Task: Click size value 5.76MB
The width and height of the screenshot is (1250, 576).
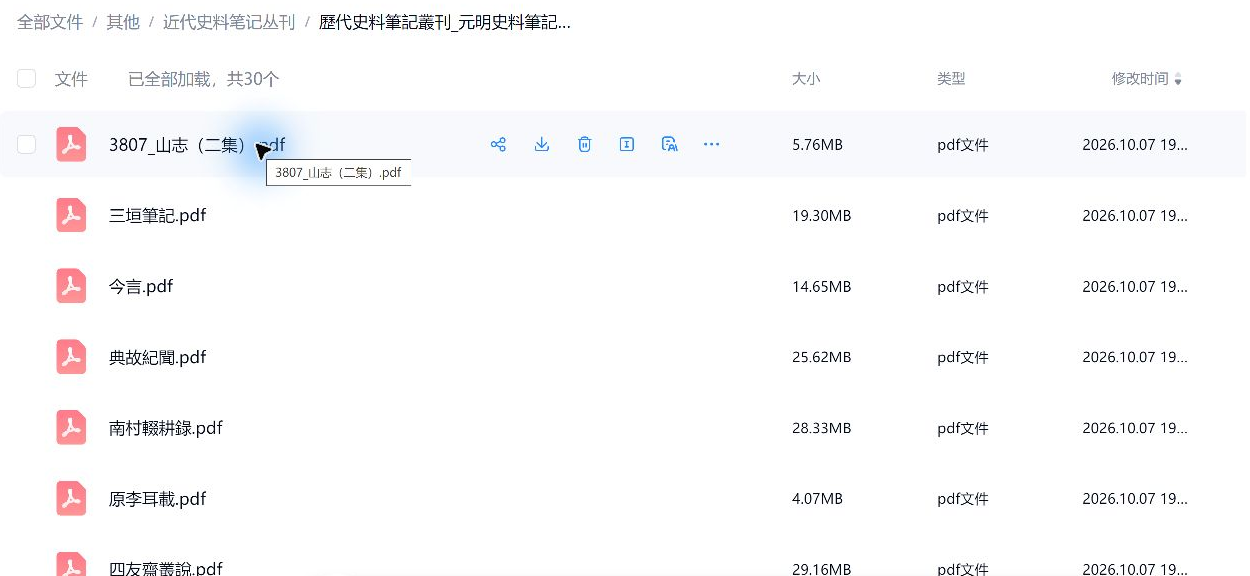Action: pos(817,145)
